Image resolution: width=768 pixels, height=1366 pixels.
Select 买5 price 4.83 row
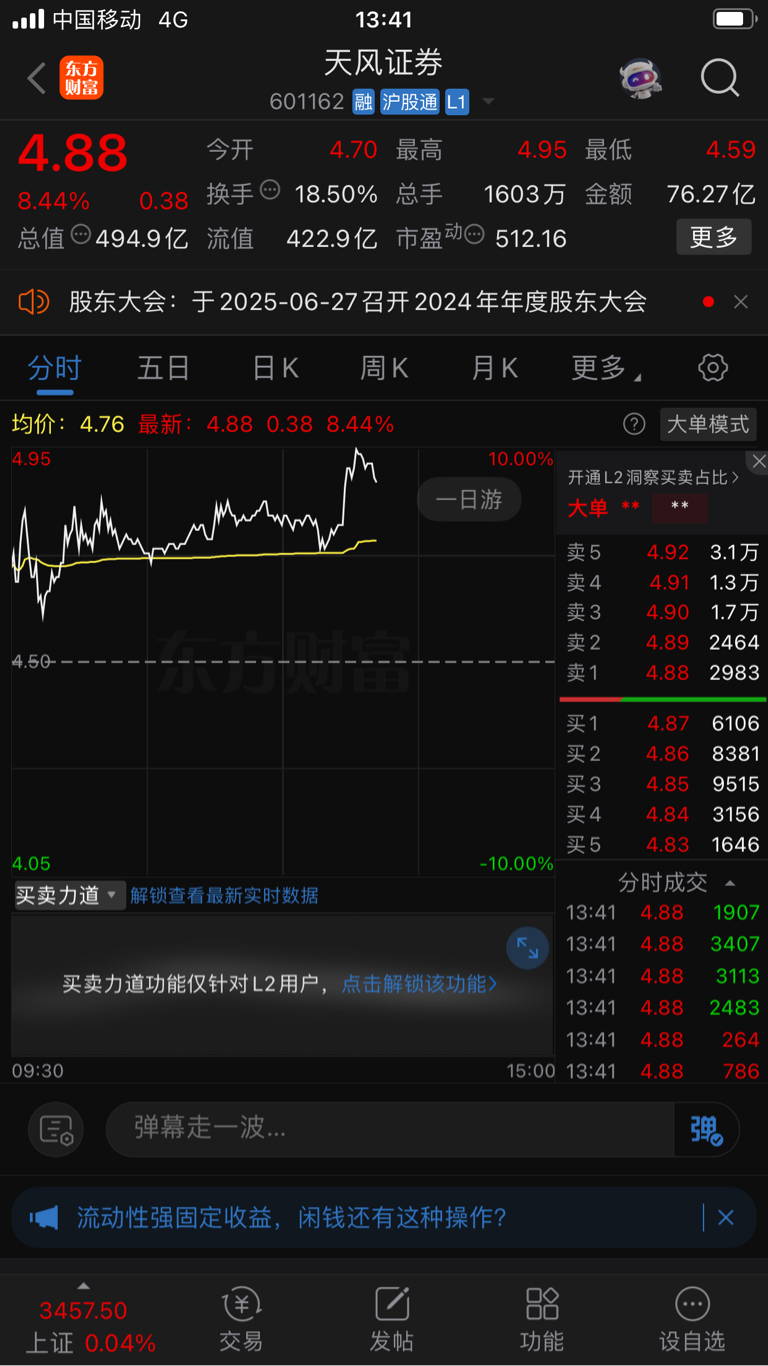pyautogui.click(x=662, y=845)
